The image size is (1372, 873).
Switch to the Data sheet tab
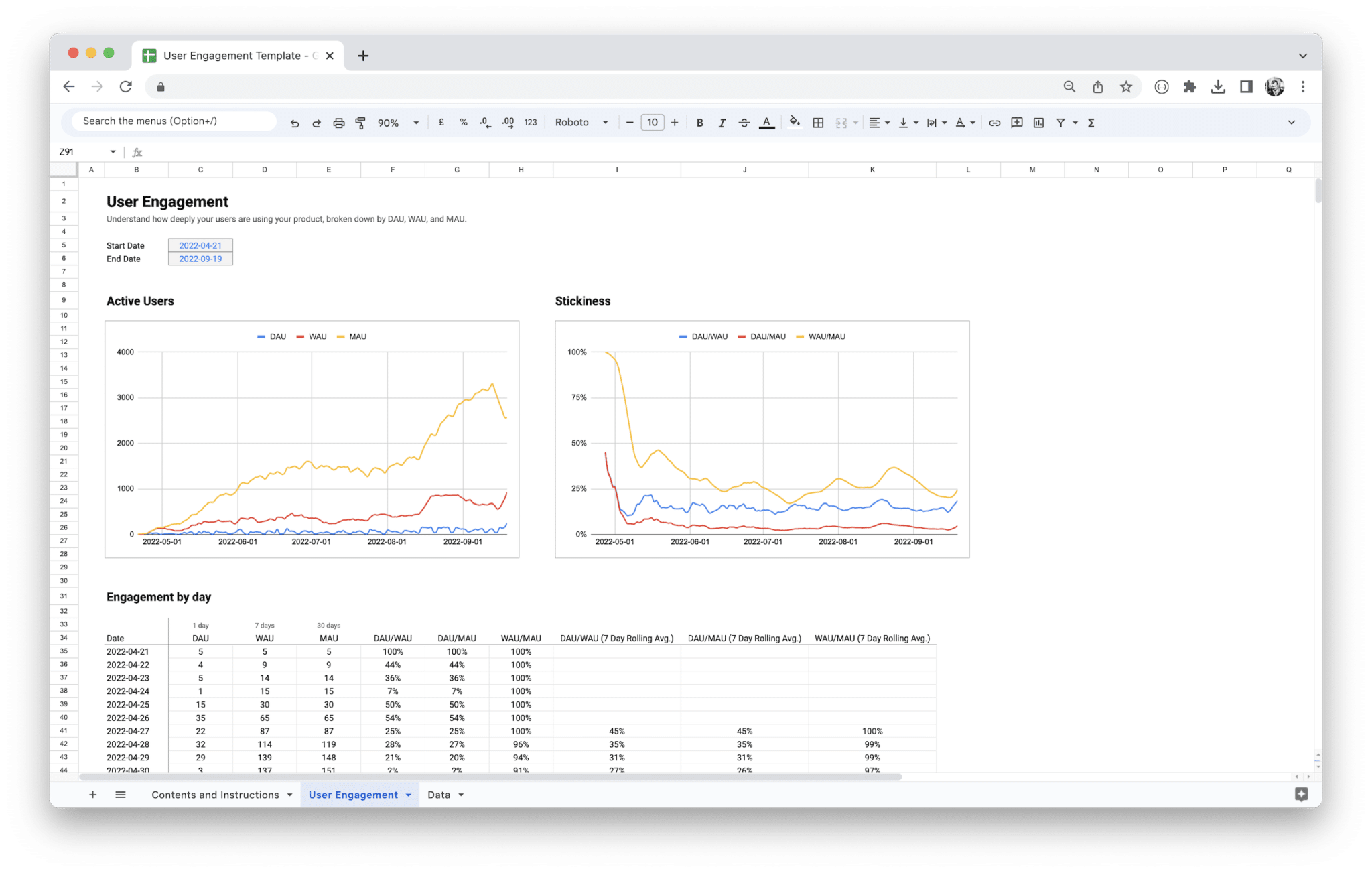point(440,794)
